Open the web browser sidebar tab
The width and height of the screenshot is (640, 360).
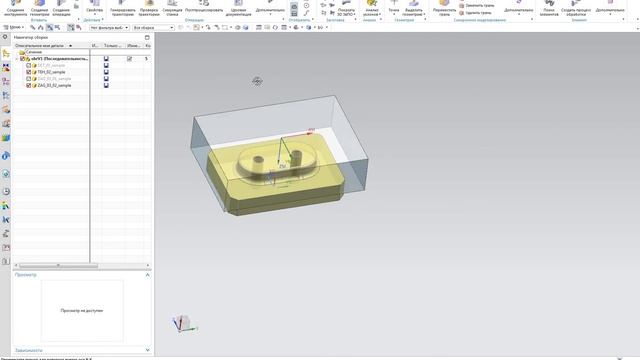[x=6, y=174]
